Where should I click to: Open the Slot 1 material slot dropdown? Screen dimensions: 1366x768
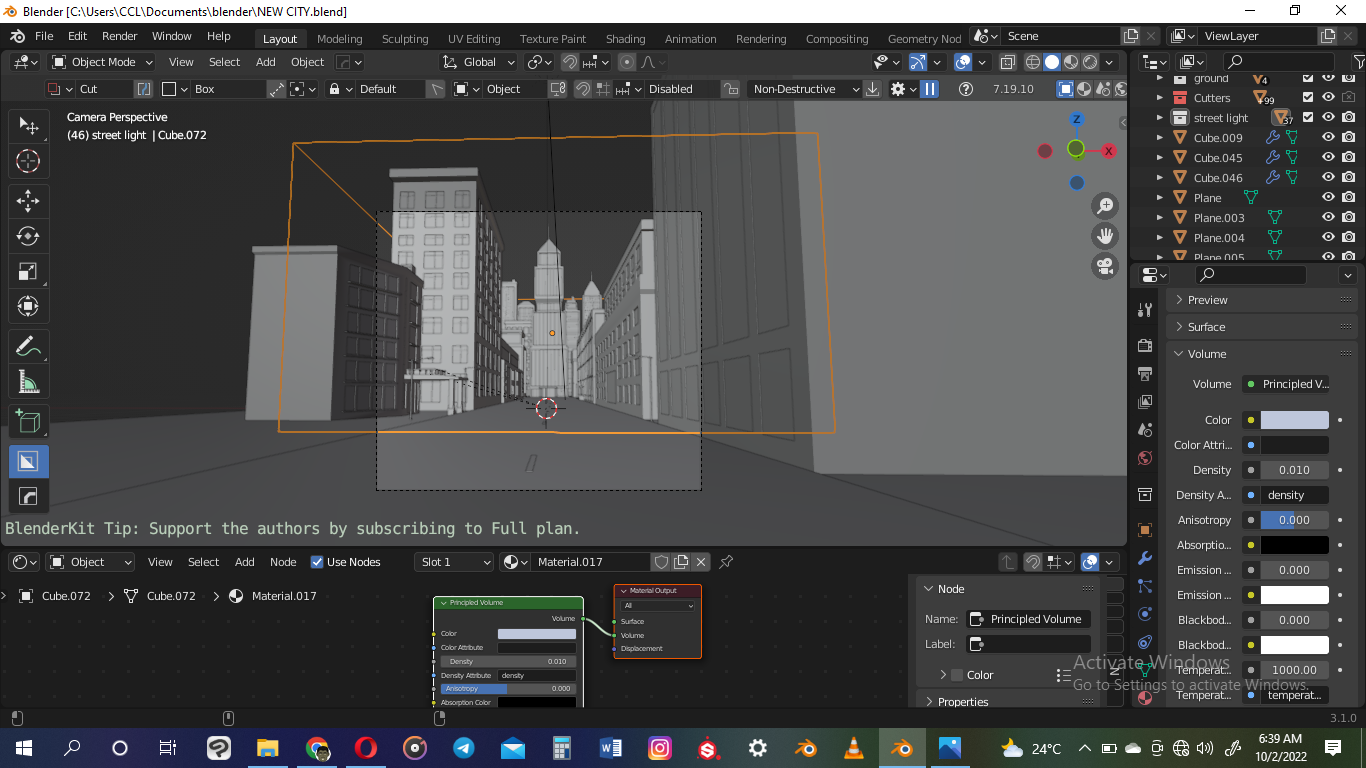pos(455,562)
